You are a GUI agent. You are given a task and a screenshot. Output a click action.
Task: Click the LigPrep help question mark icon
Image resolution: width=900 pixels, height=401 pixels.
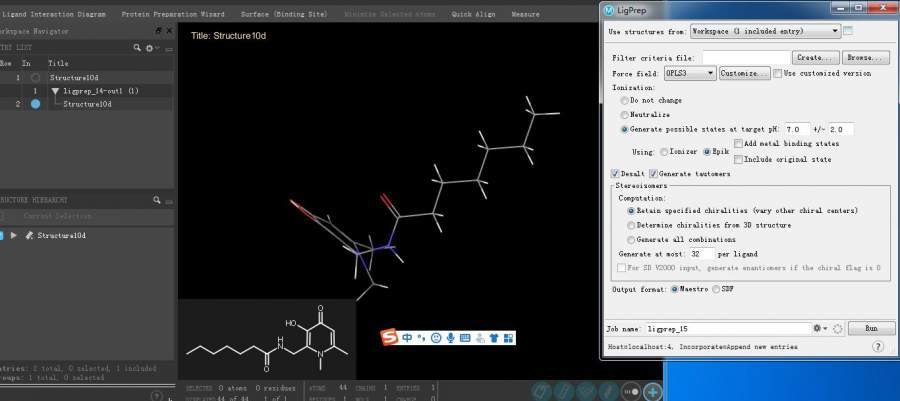point(877,347)
